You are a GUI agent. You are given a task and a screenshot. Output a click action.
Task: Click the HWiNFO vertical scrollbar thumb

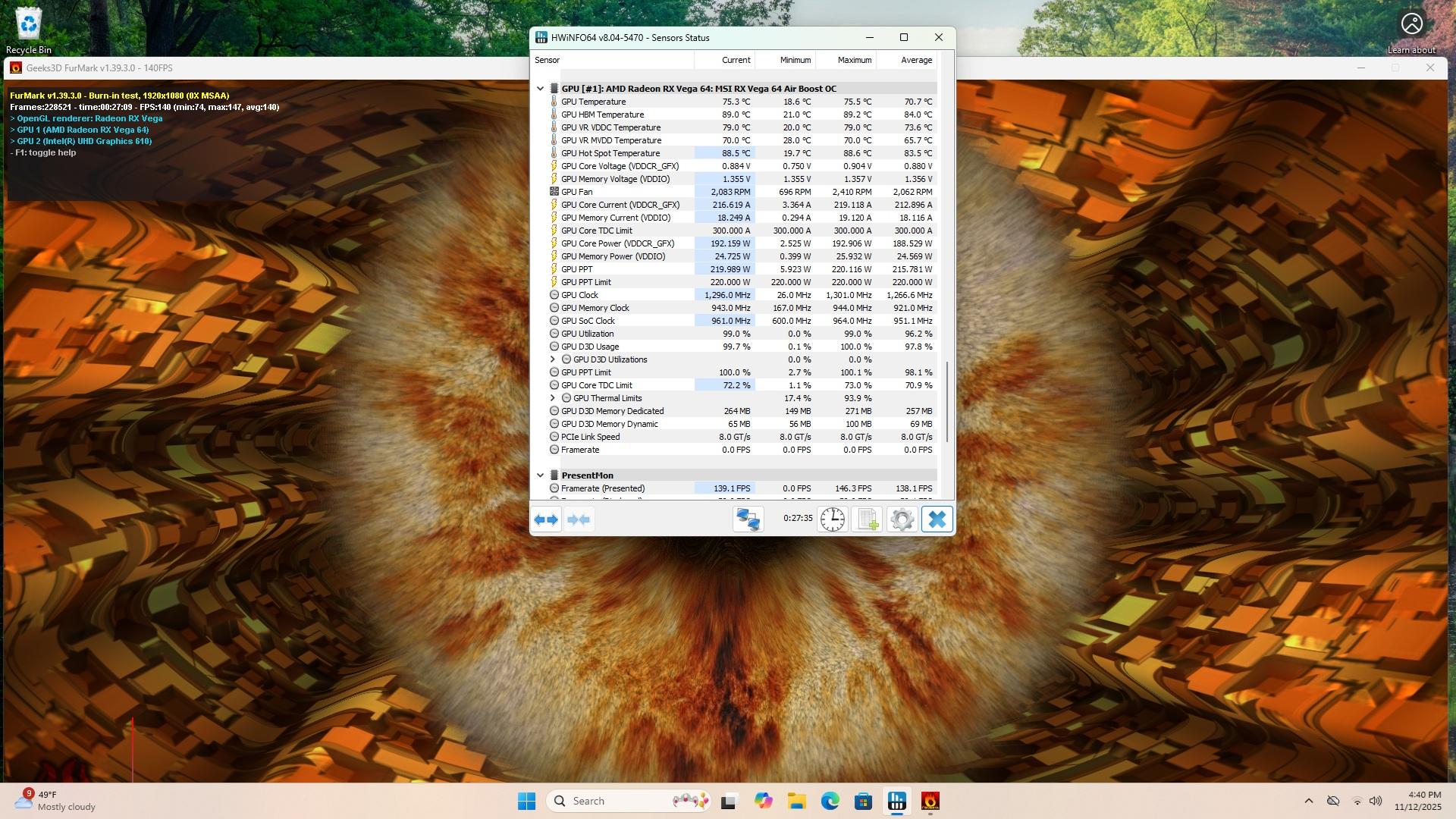pyautogui.click(x=947, y=402)
